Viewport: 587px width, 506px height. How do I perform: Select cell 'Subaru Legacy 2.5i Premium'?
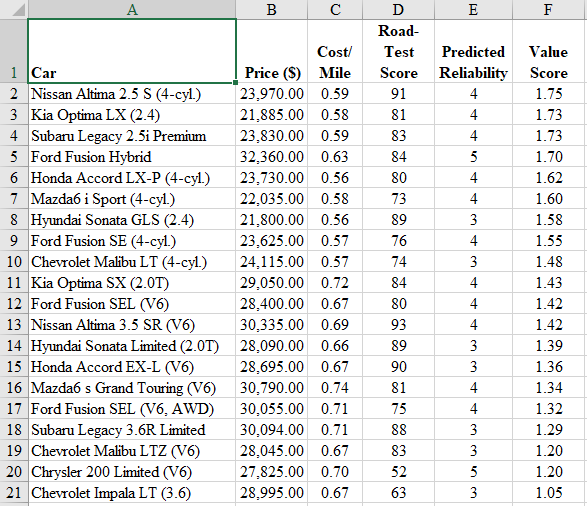[x=132, y=135]
